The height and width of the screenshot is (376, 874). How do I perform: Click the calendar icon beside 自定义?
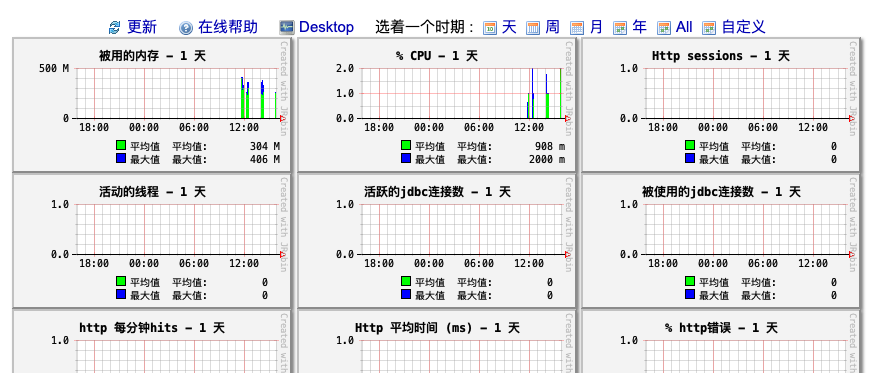(x=708, y=27)
